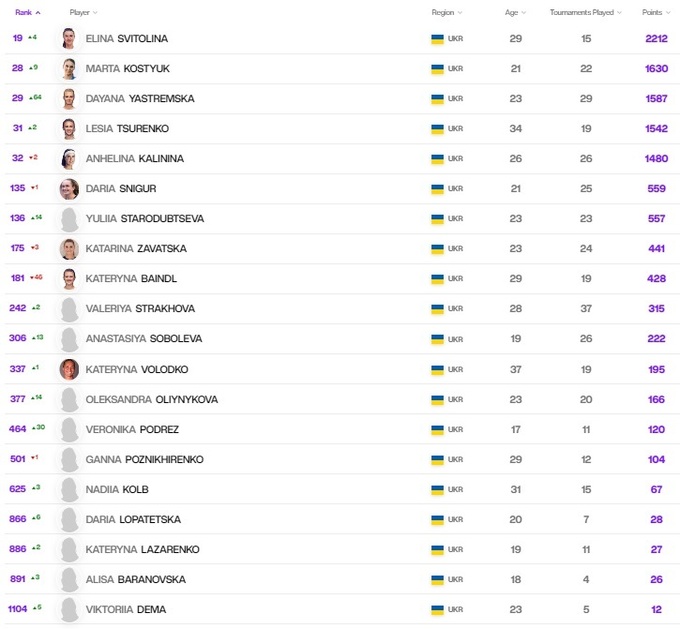This screenshot has height=629, width=680.
Task: Click placeholder avatar for Yuliia Starodubtseva
Action: tap(69, 219)
